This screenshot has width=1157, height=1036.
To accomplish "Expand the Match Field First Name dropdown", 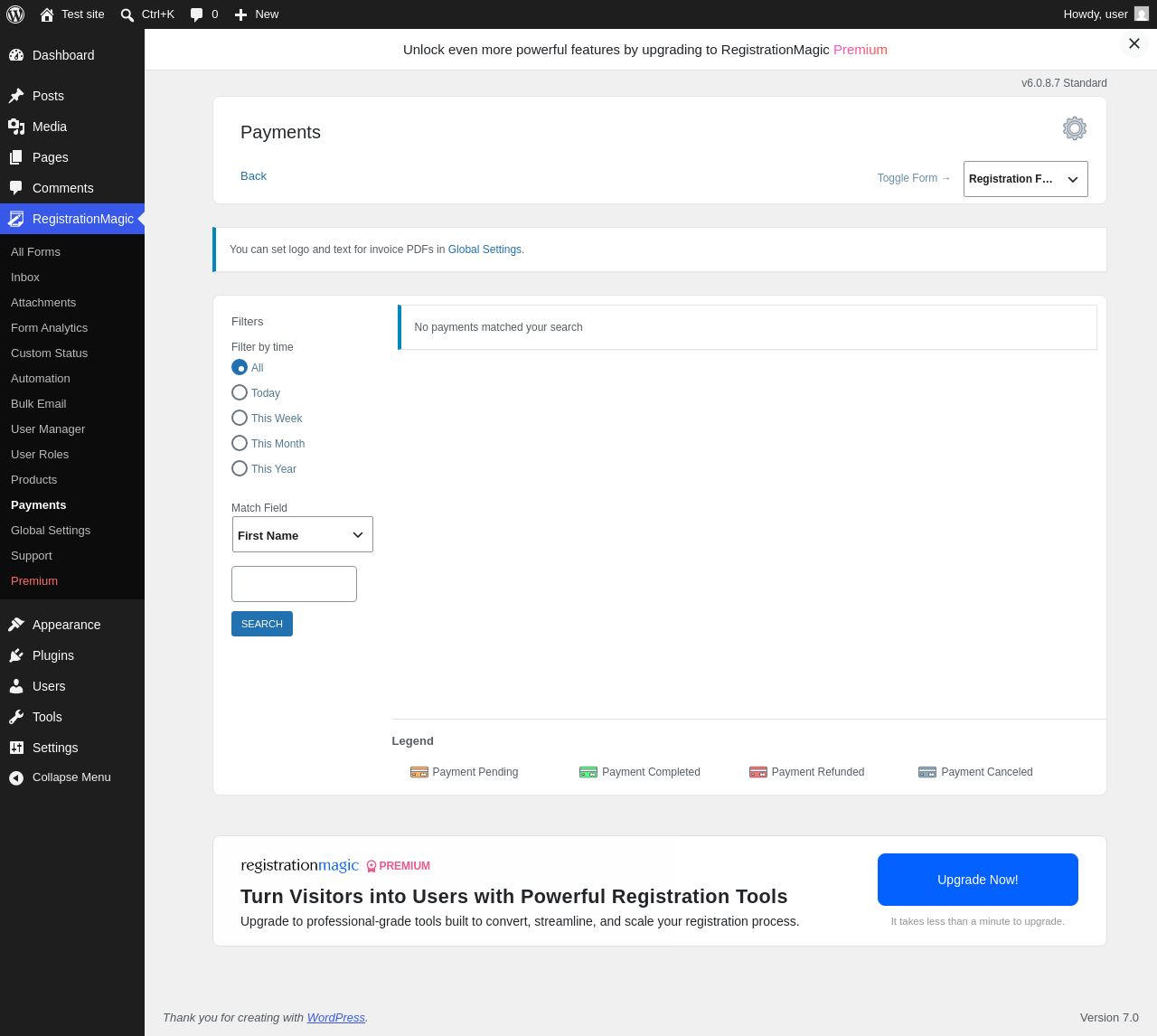I will [303, 534].
